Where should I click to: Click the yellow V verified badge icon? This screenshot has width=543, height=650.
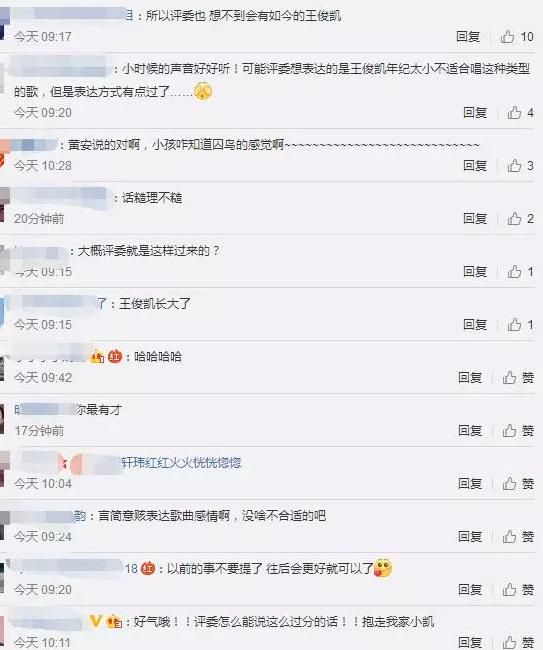coord(95,621)
